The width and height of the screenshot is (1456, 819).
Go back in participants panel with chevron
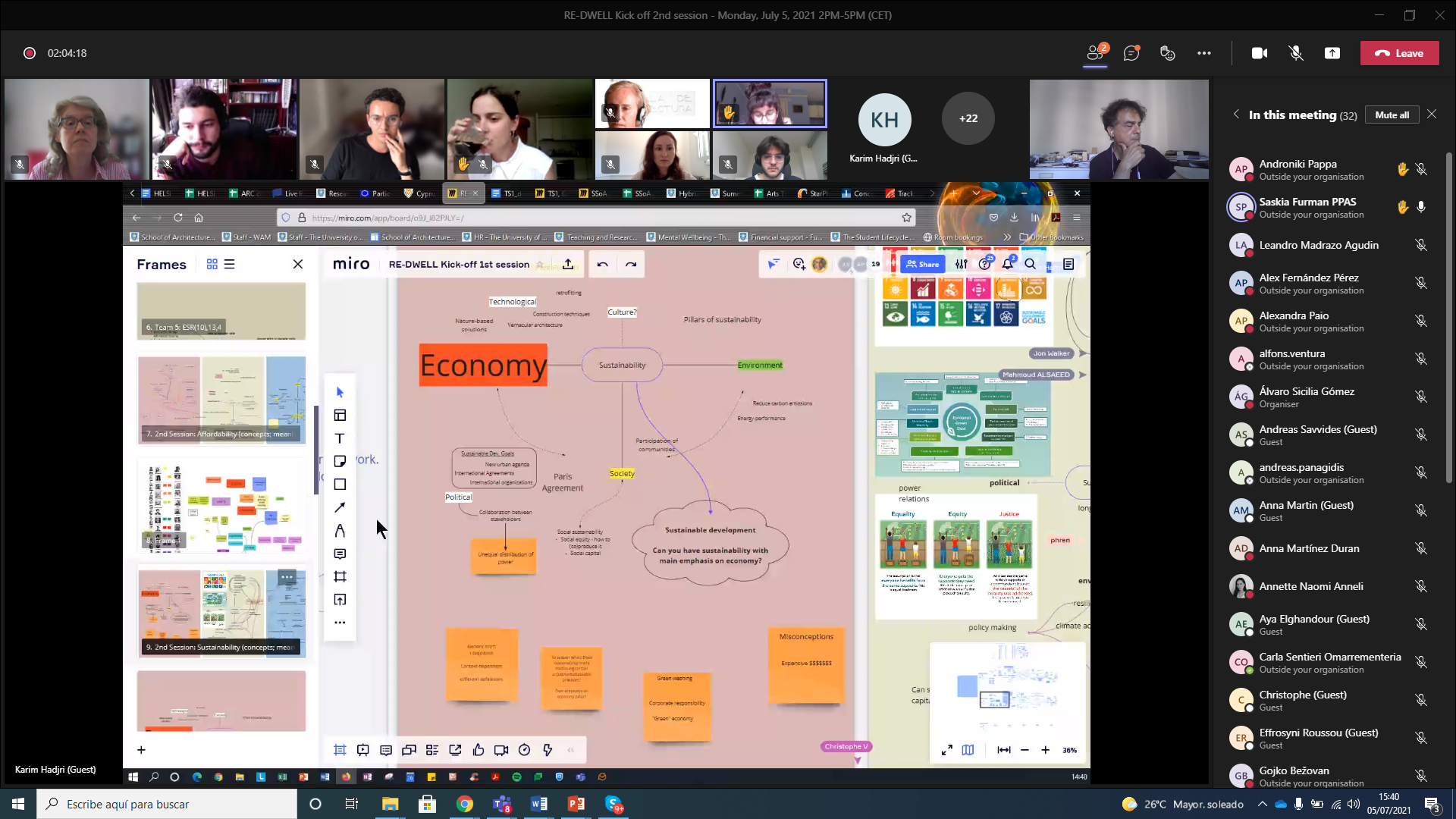click(1236, 114)
